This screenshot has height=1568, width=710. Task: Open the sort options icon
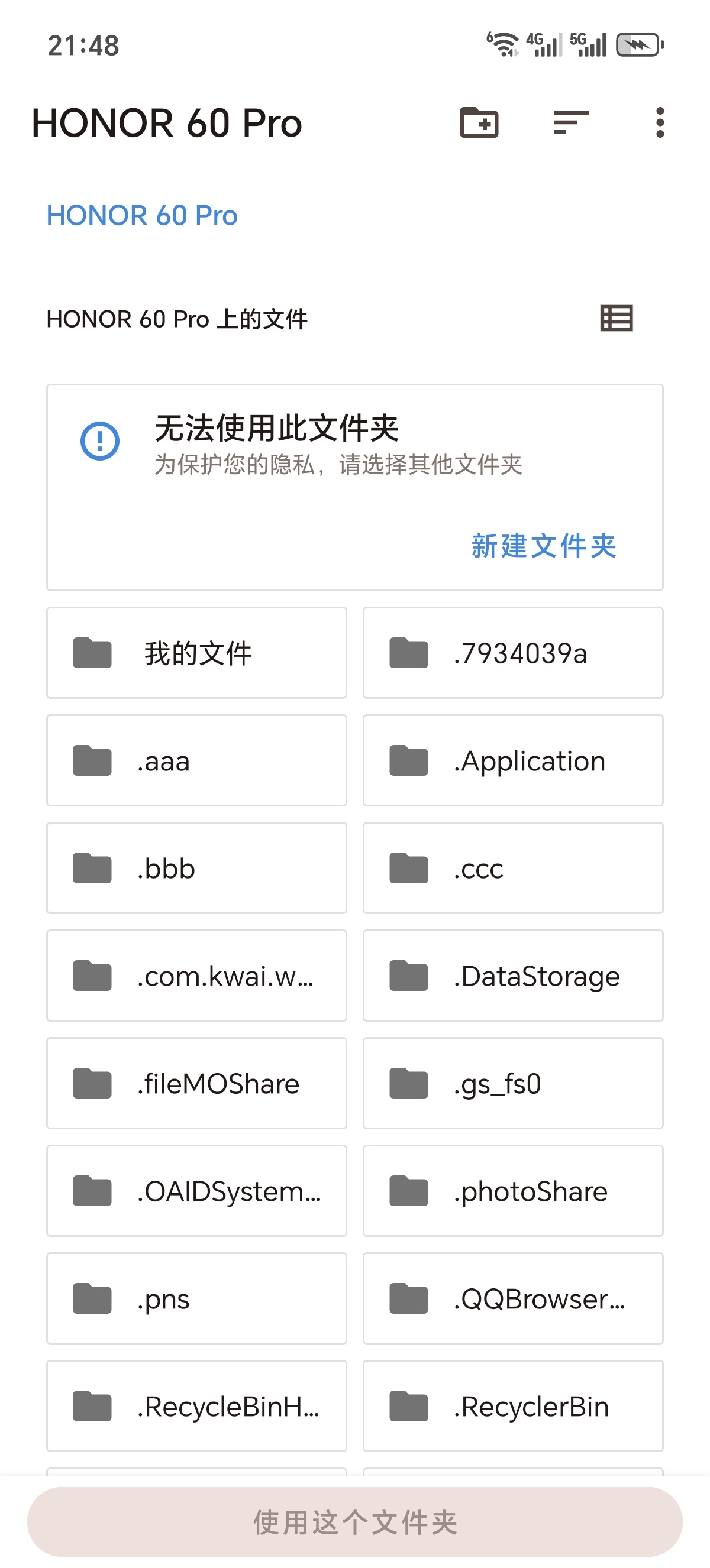570,122
